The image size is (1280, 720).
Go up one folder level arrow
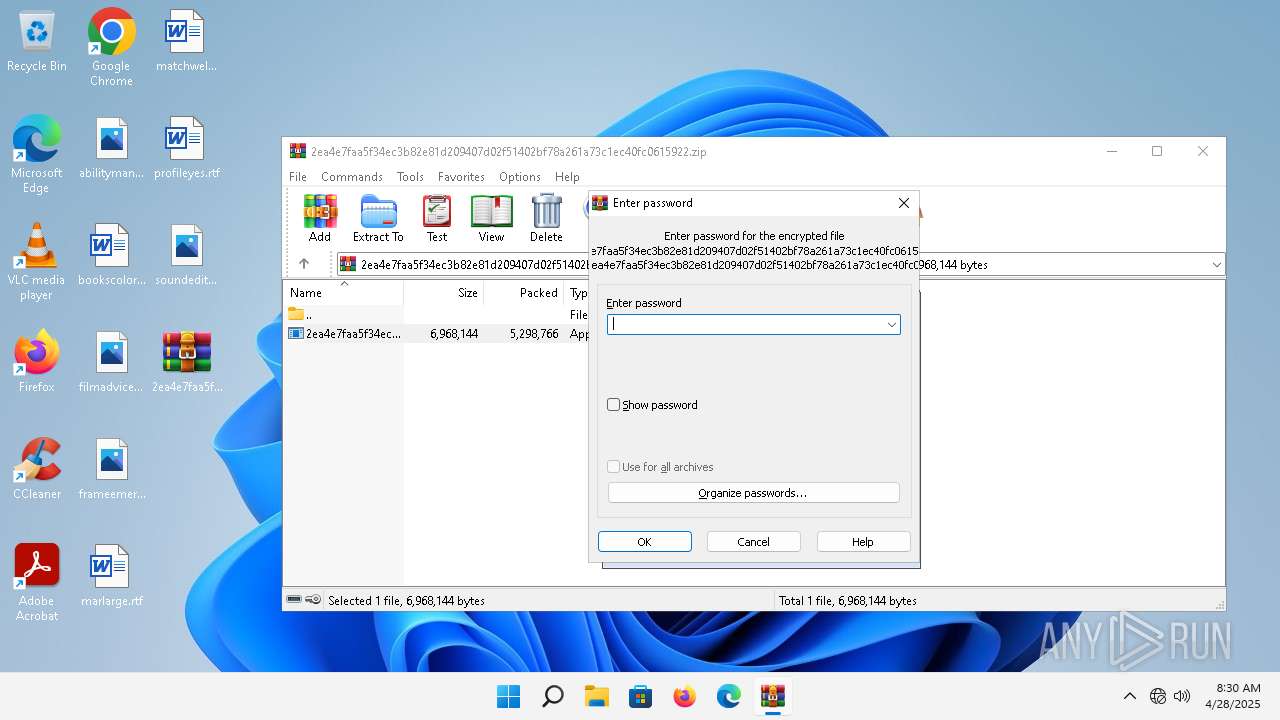click(304, 264)
